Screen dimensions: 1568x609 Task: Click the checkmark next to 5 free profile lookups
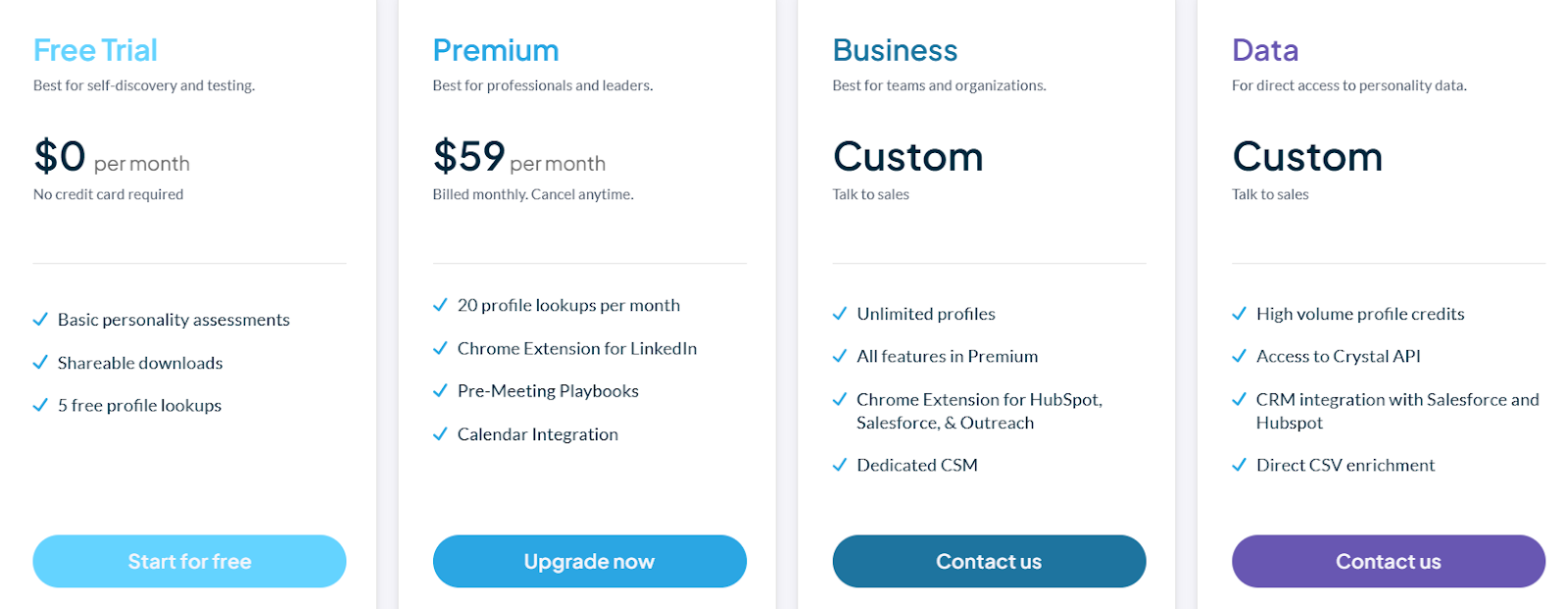point(40,405)
